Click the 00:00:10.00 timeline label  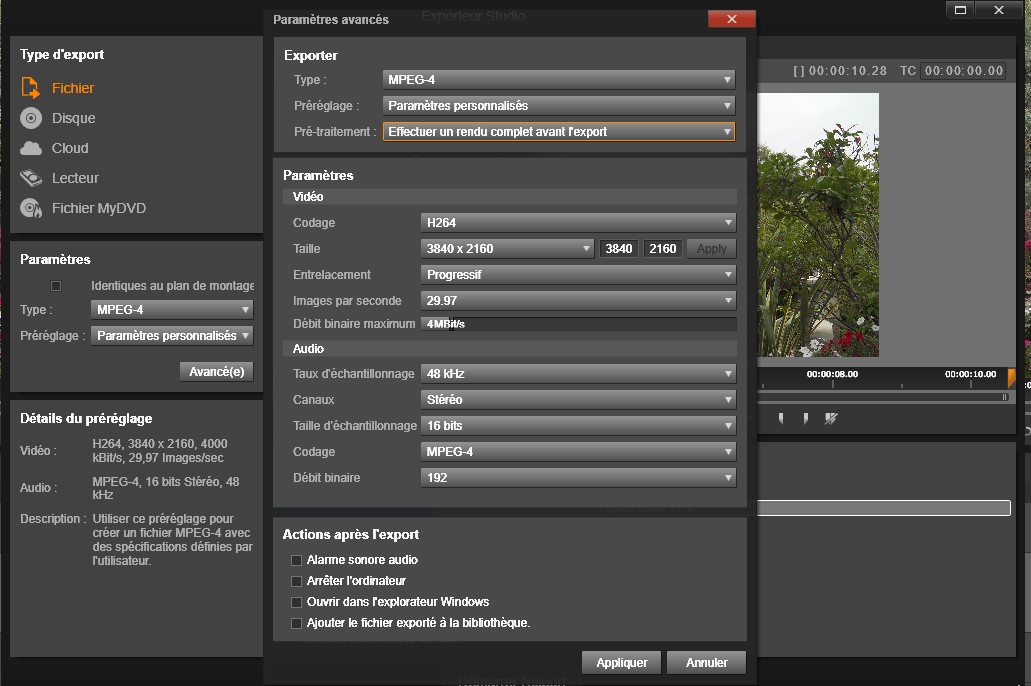pyautogui.click(x=971, y=374)
